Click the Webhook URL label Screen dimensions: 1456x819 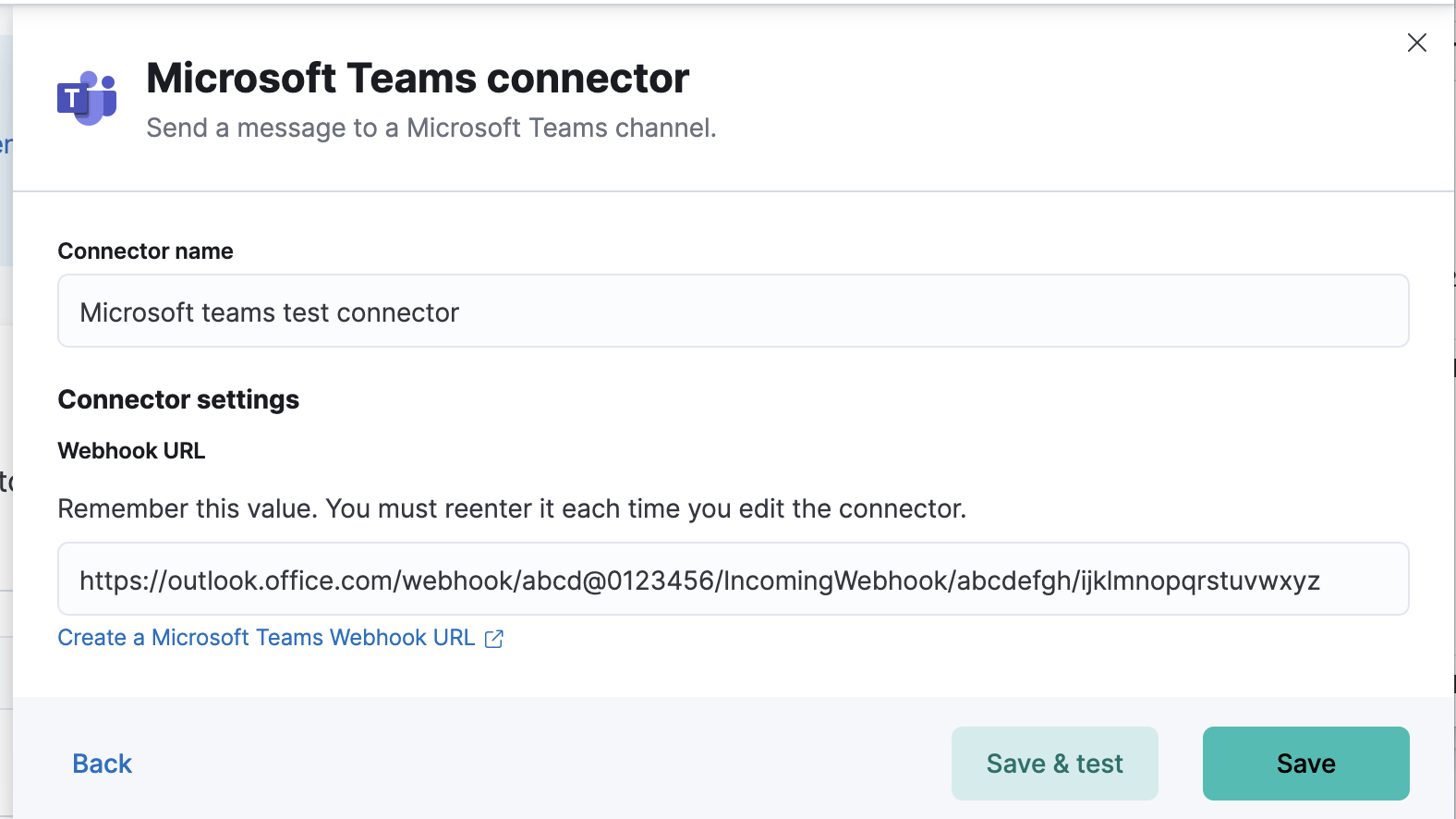(131, 451)
